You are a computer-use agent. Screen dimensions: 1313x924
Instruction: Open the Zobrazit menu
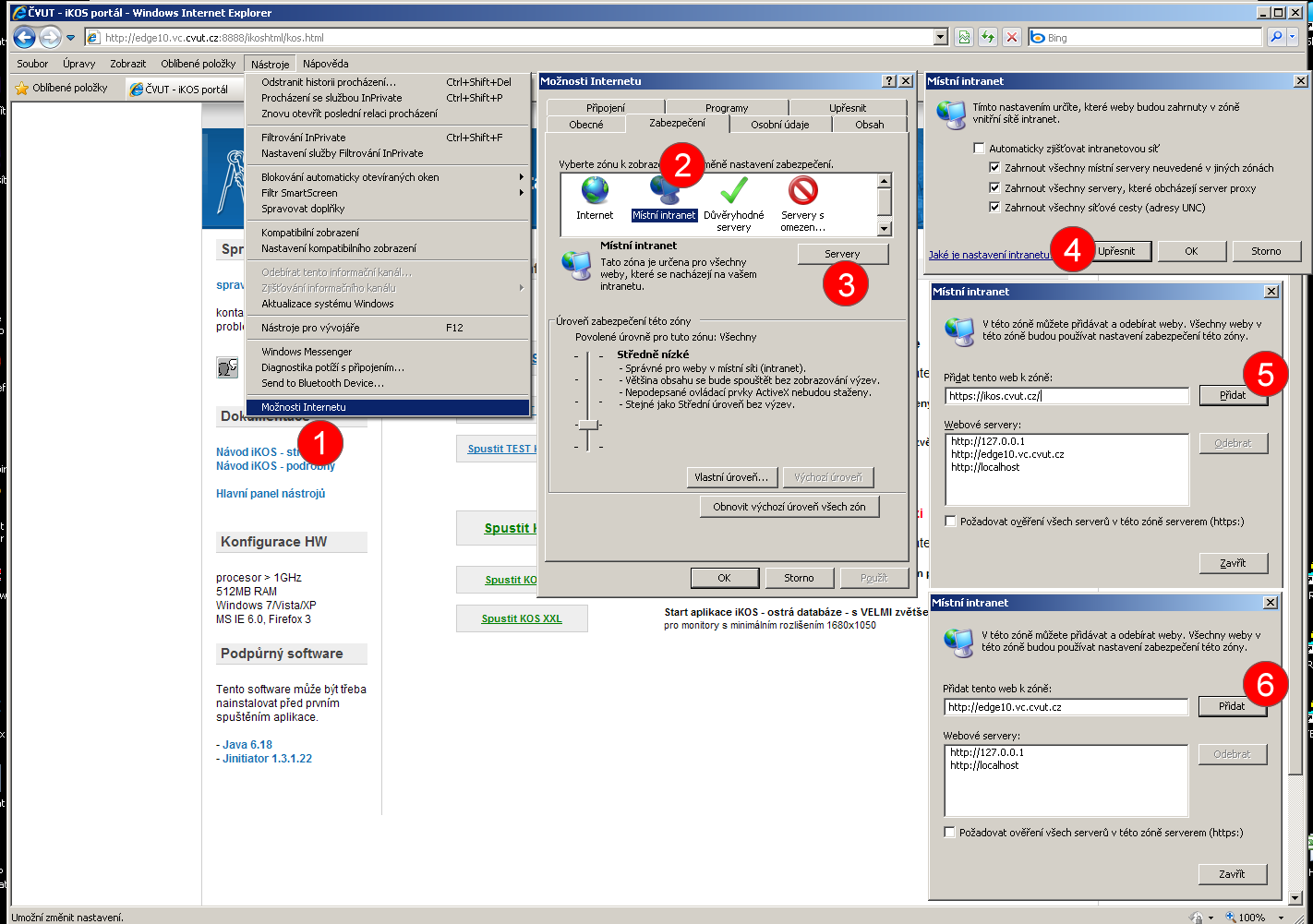tap(127, 64)
